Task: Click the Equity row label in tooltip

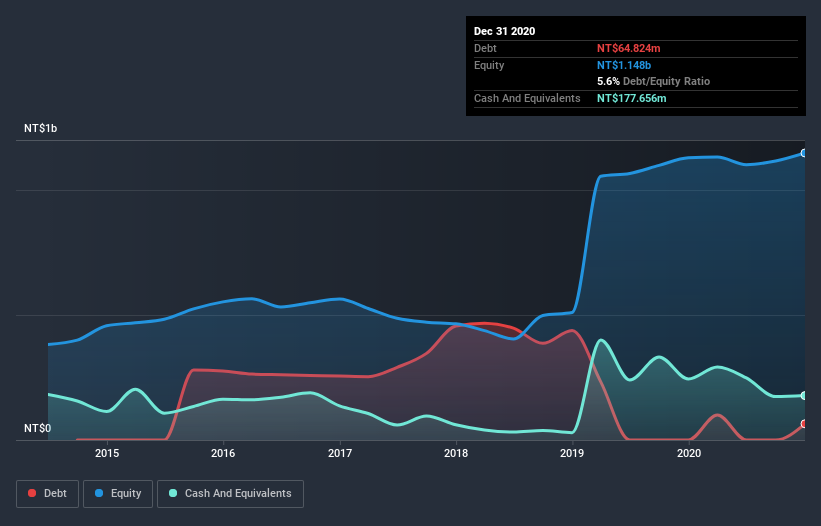Action: pyautogui.click(x=489, y=65)
